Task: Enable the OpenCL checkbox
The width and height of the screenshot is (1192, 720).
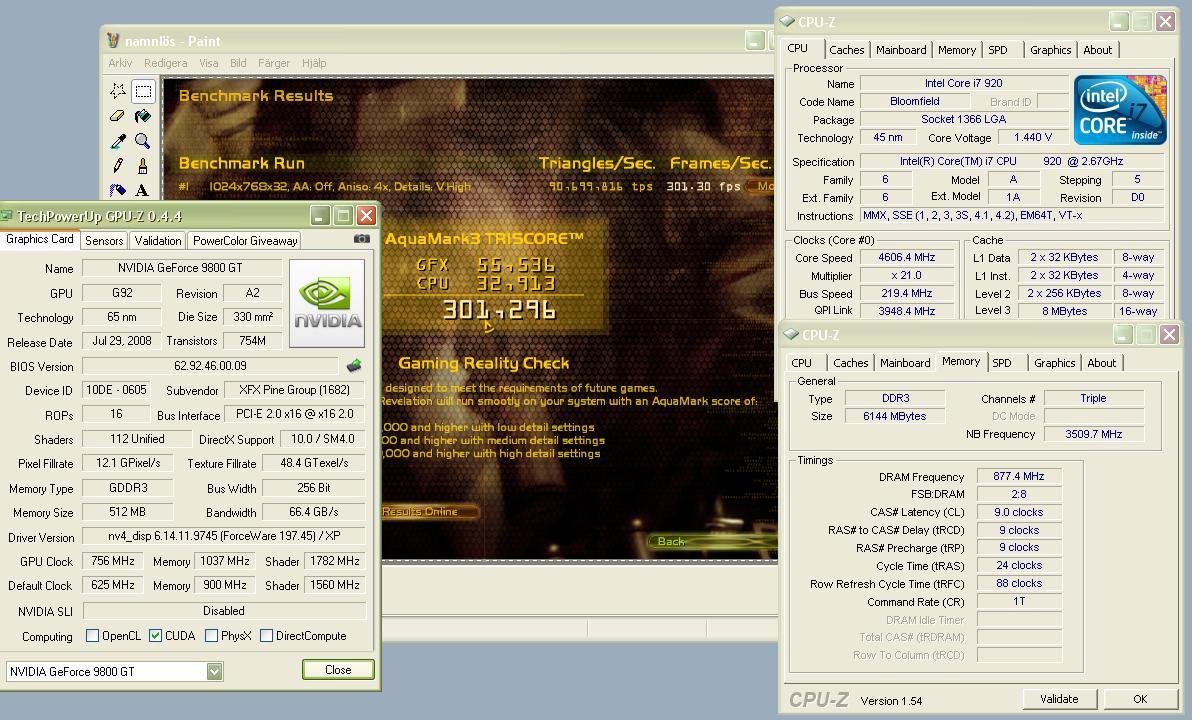Action: click(x=93, y=636)
